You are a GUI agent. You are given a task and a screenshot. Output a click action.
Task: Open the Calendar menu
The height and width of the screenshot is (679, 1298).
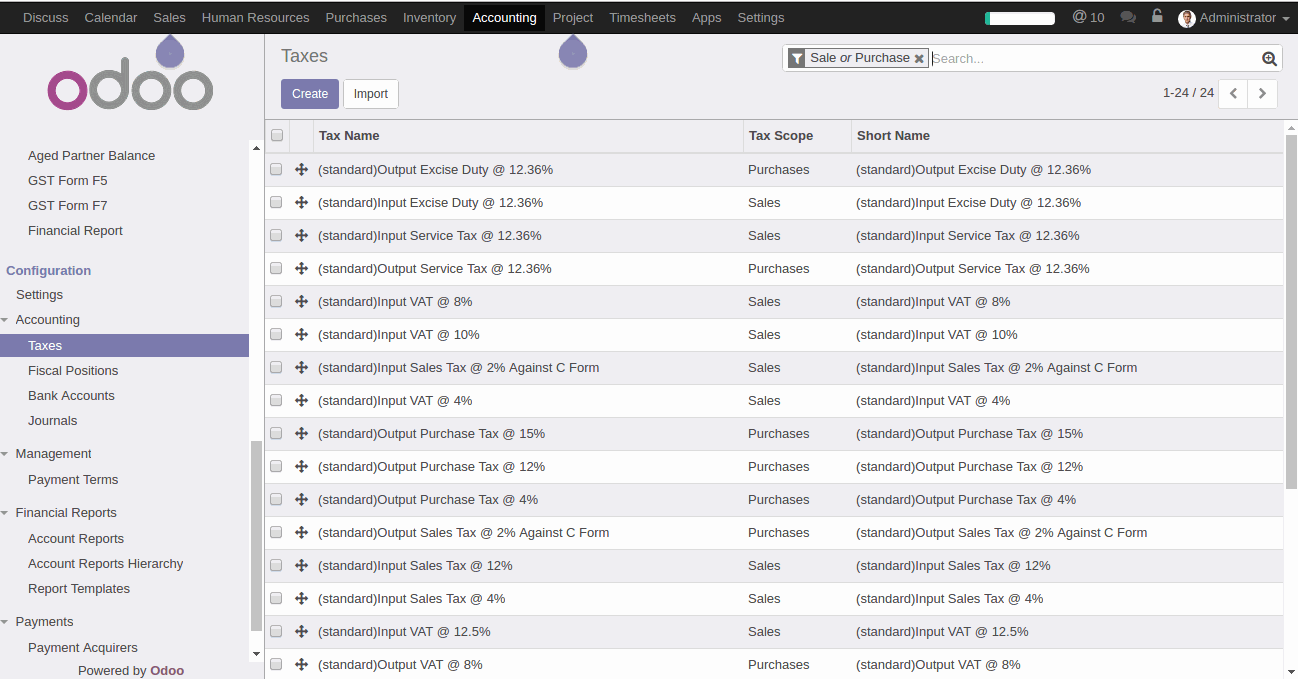point(111,17)
